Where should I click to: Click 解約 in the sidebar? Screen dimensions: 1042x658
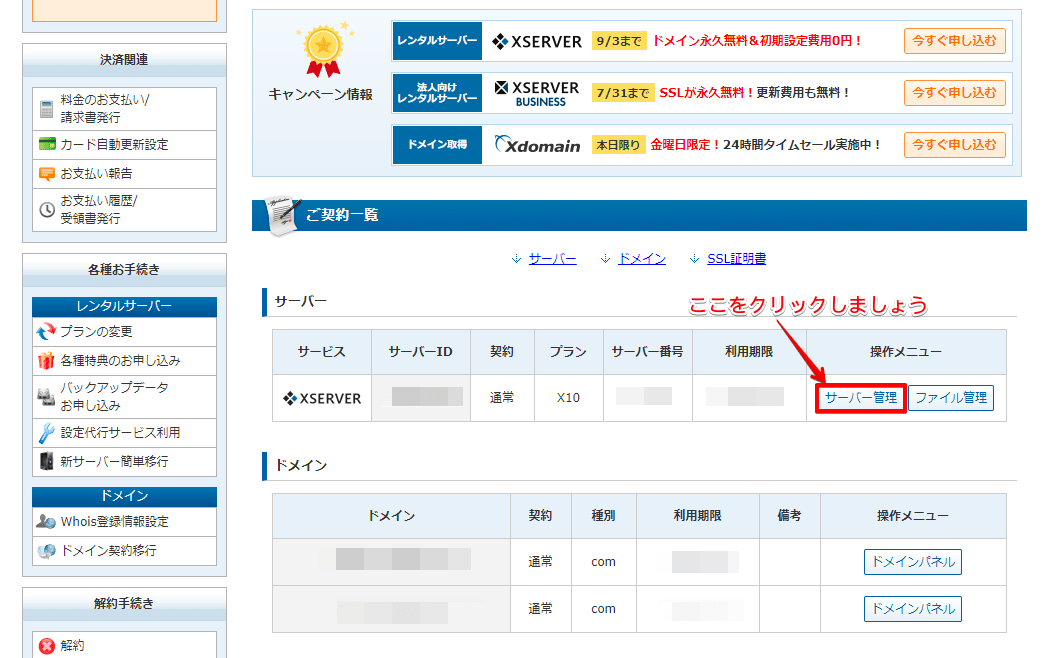pyautogui.click(x=124, y=645)
